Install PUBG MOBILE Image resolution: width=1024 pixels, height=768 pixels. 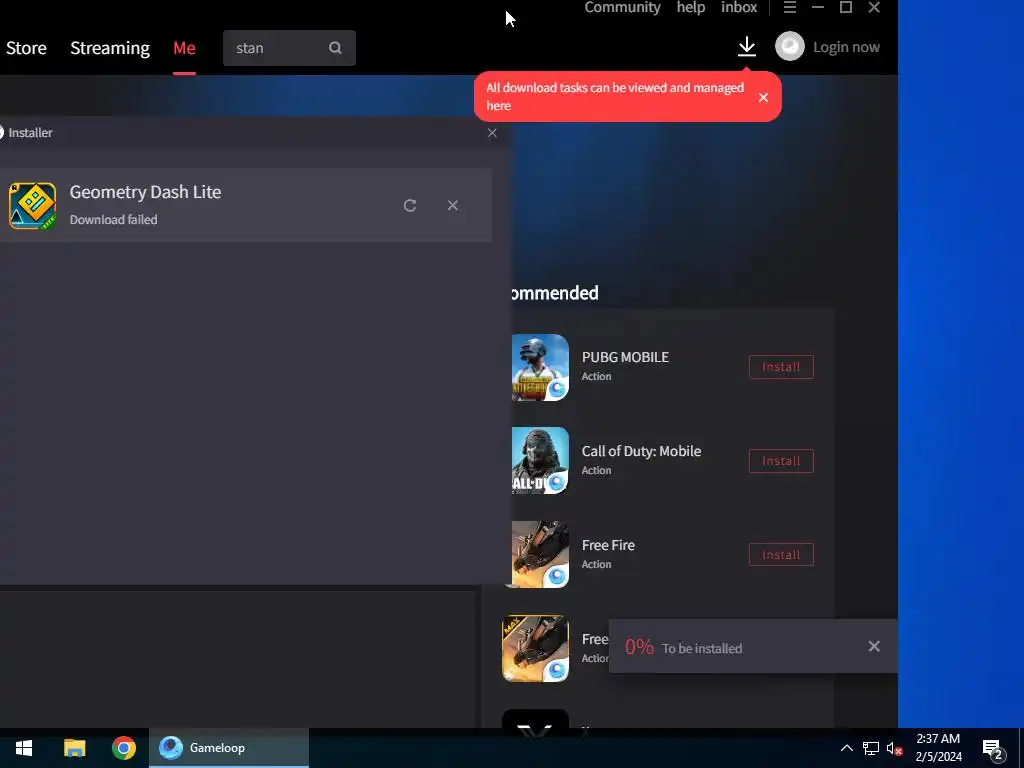[781, 367]
